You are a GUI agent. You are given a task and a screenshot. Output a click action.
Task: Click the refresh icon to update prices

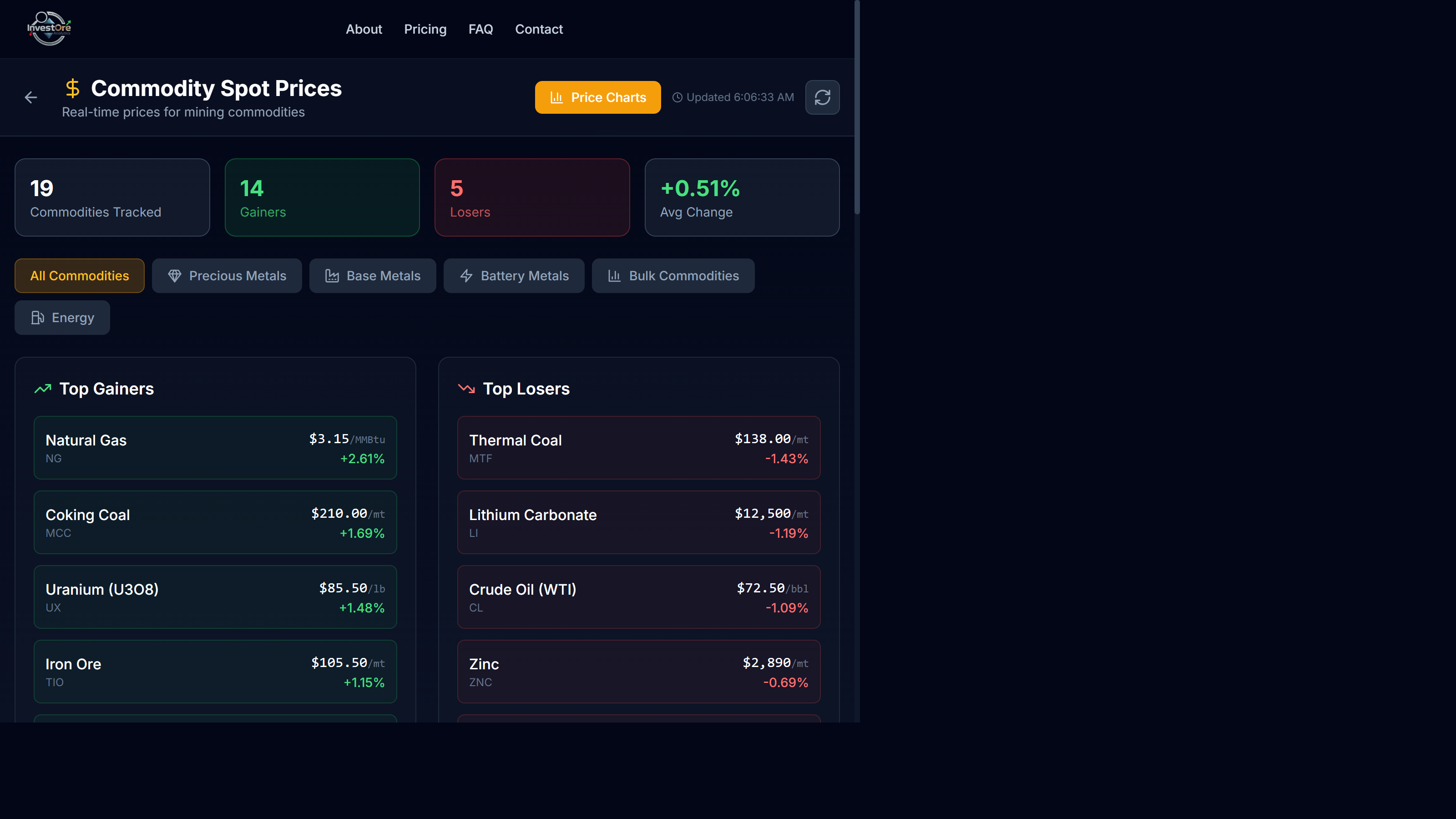point(822,97)
